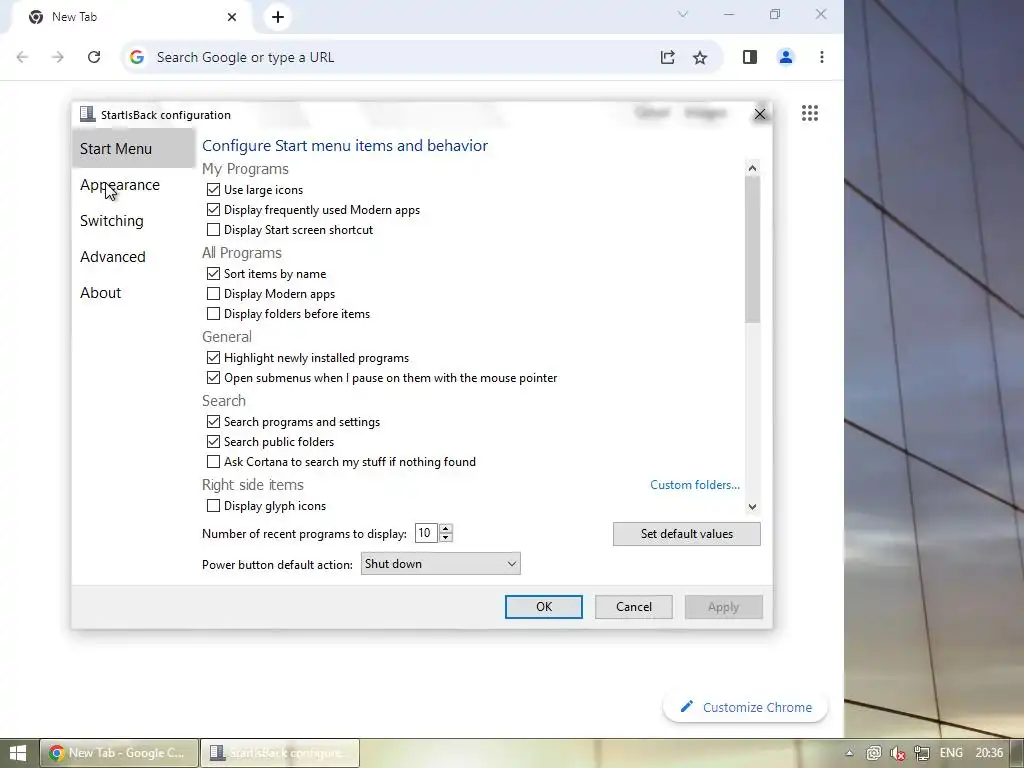The height and width of the screenshot is (768, 1024).
Task: Enable Display Modern apps checkbox
Action: pyautogui.click(x=214, y=294)
